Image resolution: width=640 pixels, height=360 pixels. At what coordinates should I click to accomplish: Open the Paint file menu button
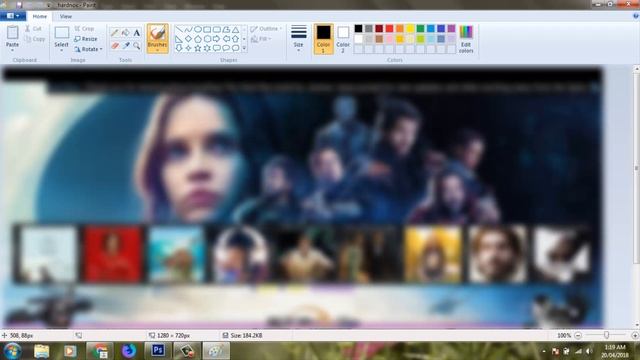(x=13, y=16)
